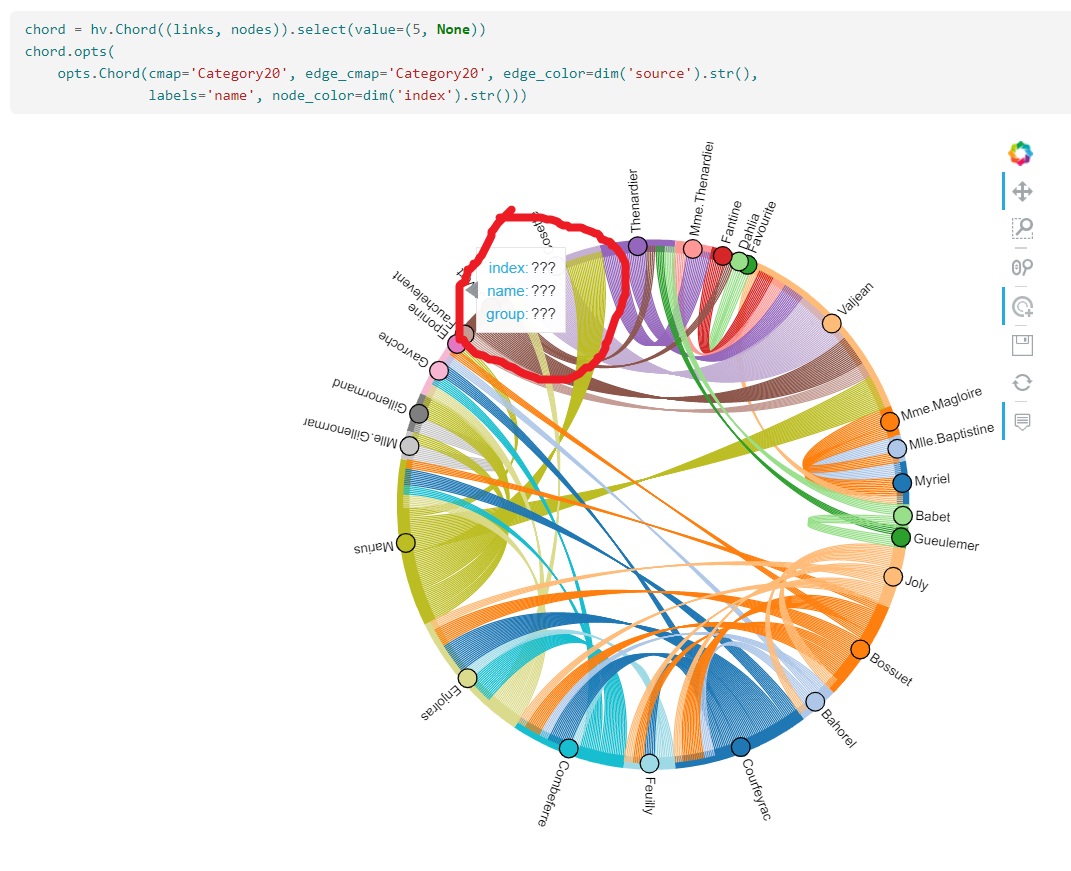This screenshot has height=871, width=1071.
Task: Select the Bossuet node on the circle
Action: tap(859, 649)
